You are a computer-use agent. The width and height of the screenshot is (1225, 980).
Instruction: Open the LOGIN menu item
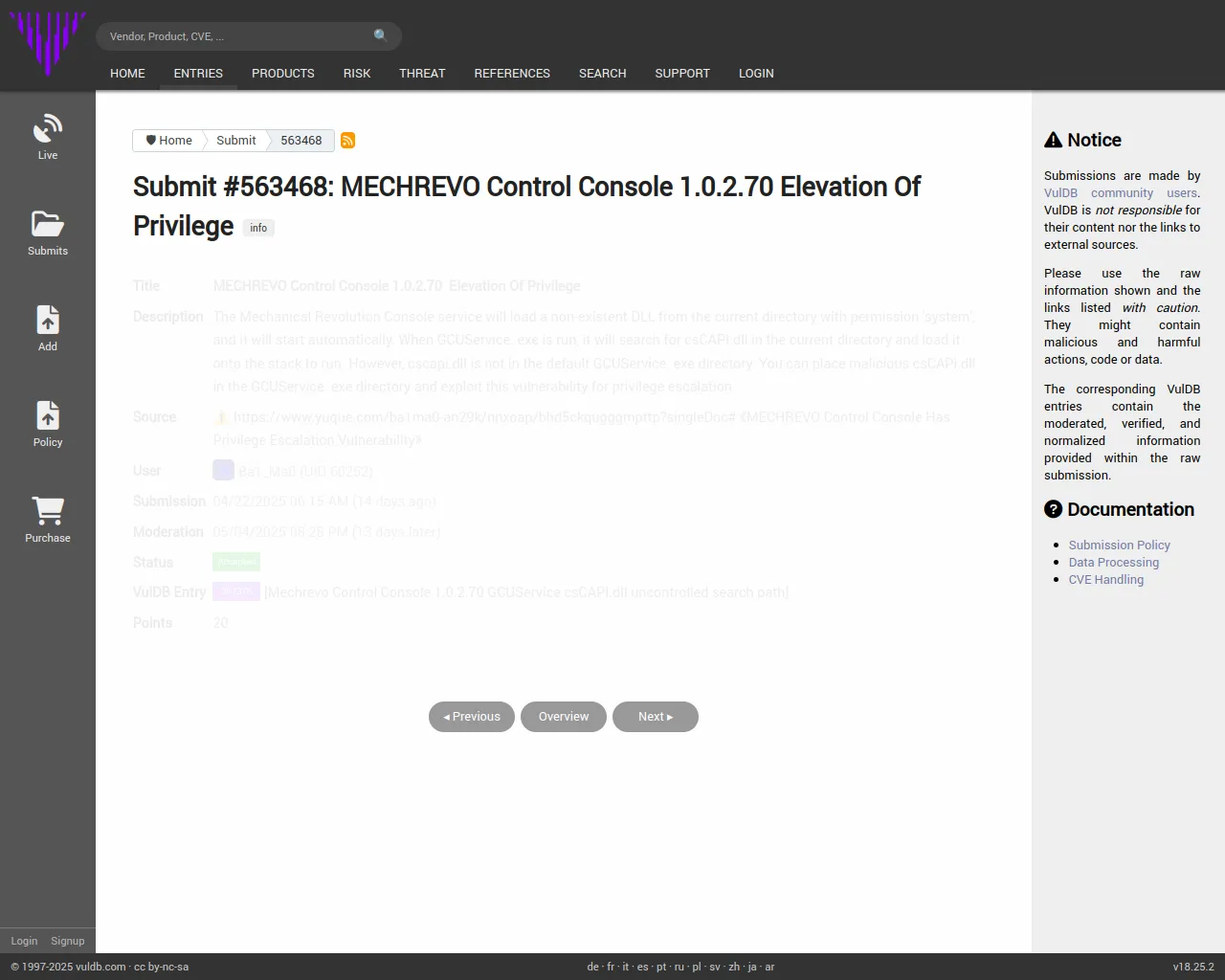coord(756,73)
